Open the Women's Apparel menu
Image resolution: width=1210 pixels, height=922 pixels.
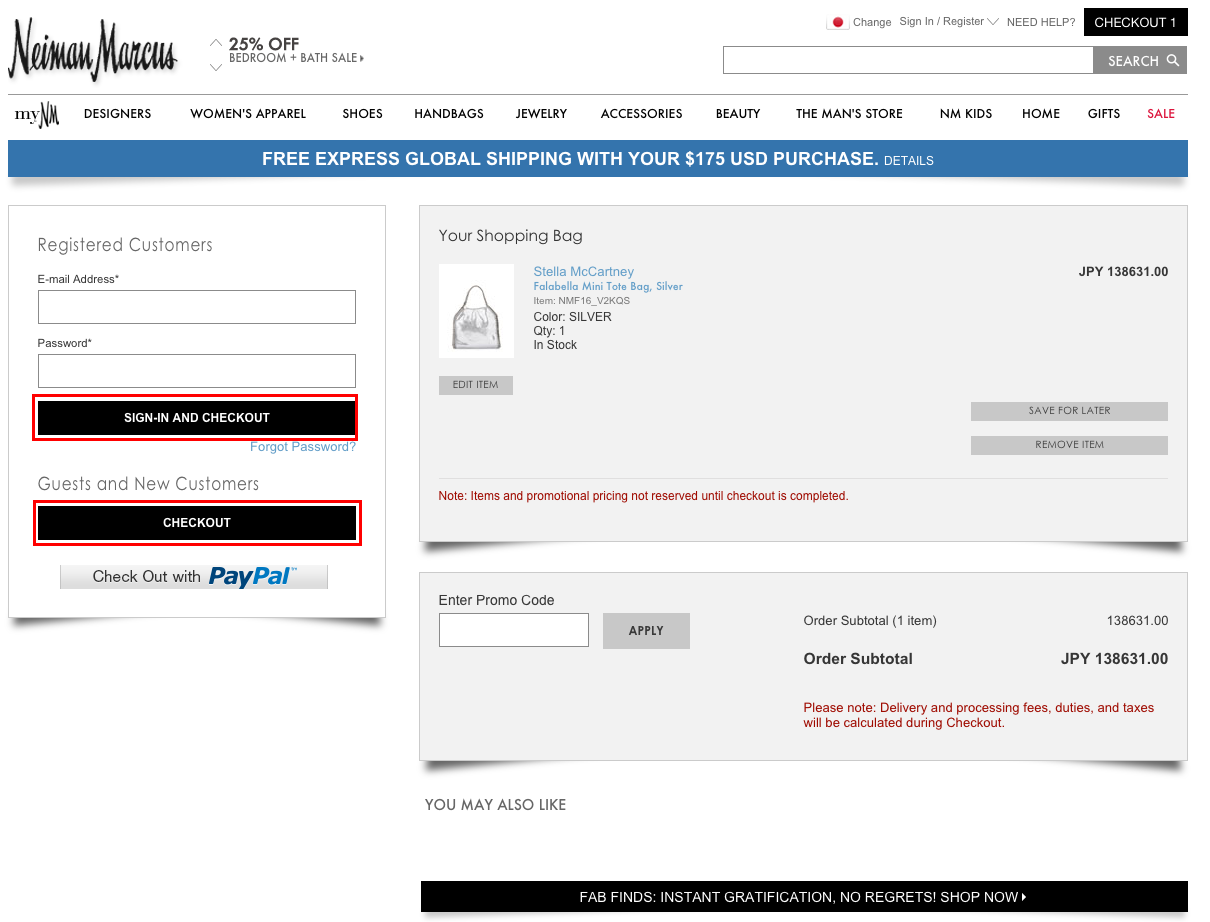[248, 114]
